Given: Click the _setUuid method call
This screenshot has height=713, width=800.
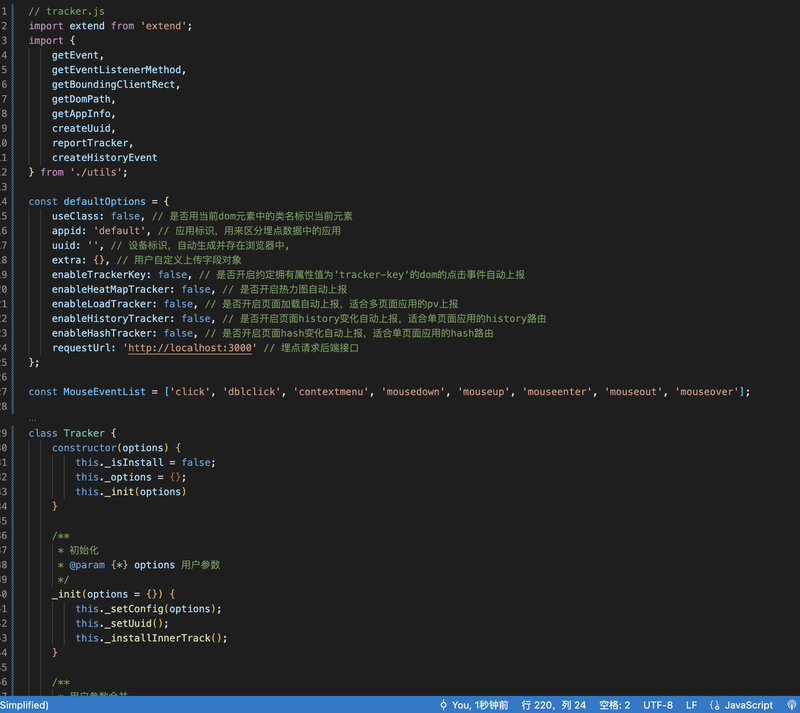Looking at the screenshot, I should pos(128,623).
